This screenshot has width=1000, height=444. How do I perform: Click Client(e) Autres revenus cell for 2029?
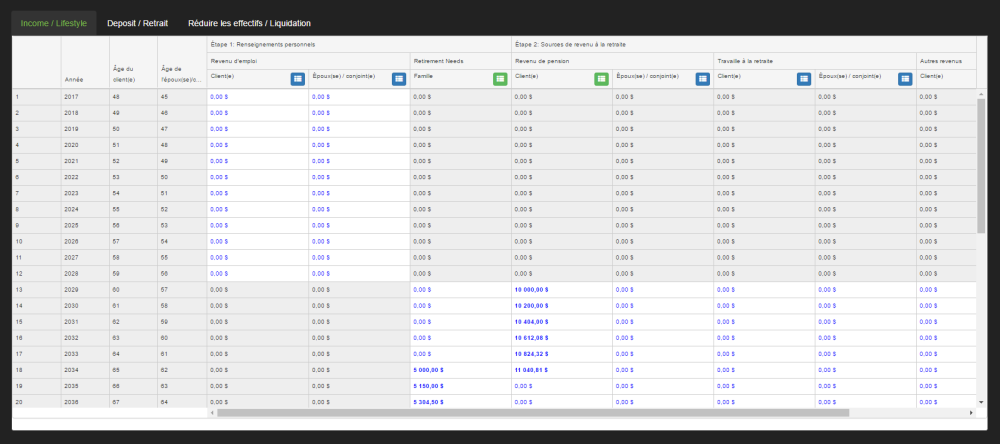coord(946,289)
